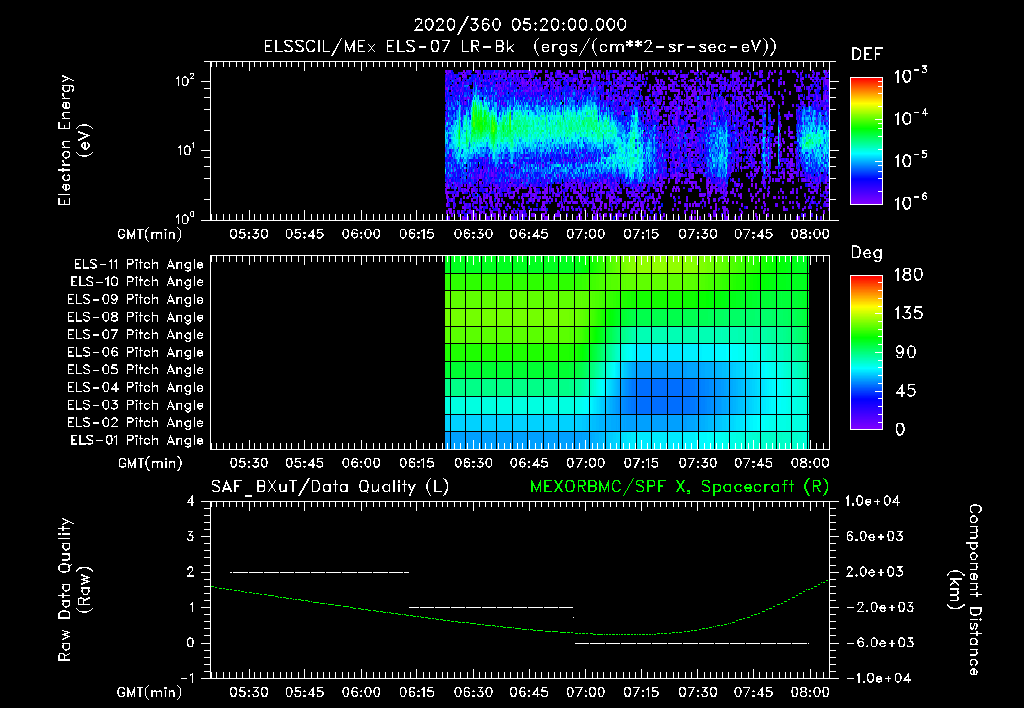Image resolution: width=1024 pixels, height=708 pixels.
Task: Click the Deg label above pitch color bar
Action: [866, 253]
